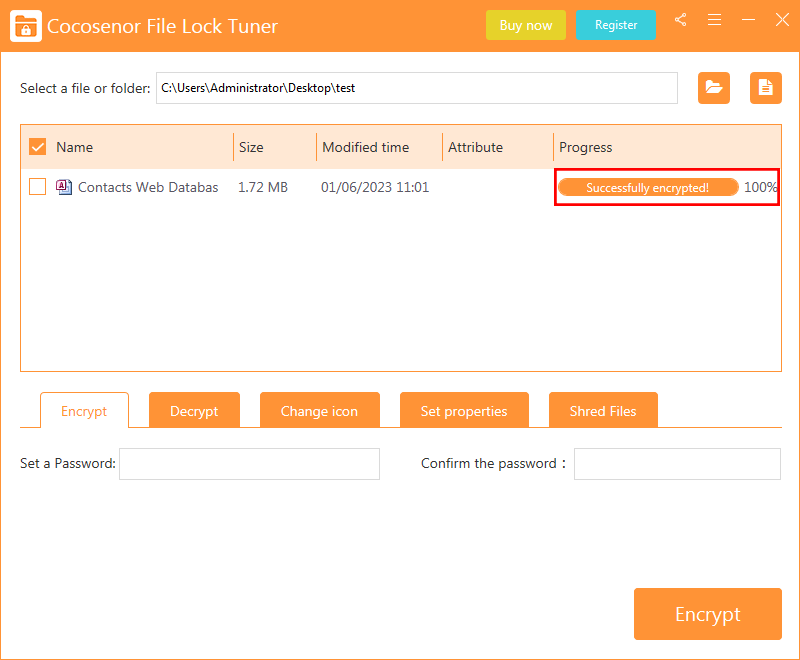Click the Successfully encrypted progress bar

(x=647, y=186)
